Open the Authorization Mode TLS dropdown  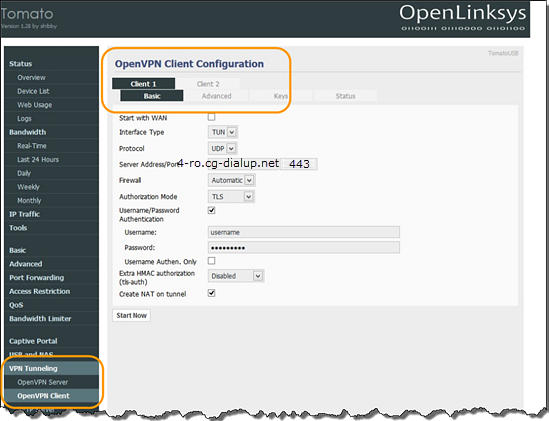point(231,196)
